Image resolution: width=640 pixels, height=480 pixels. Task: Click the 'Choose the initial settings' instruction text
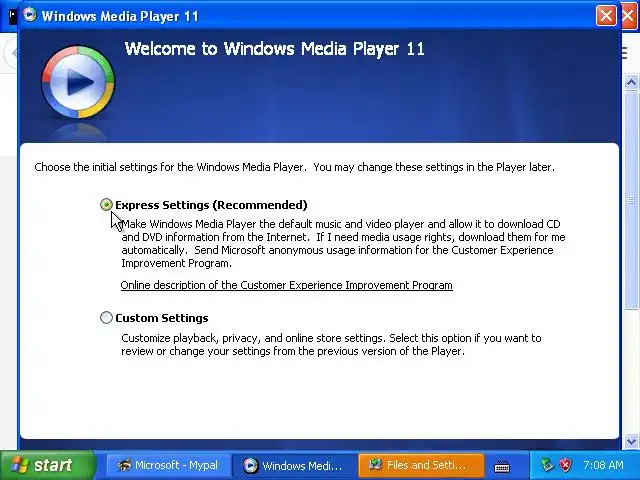(294, 167)
